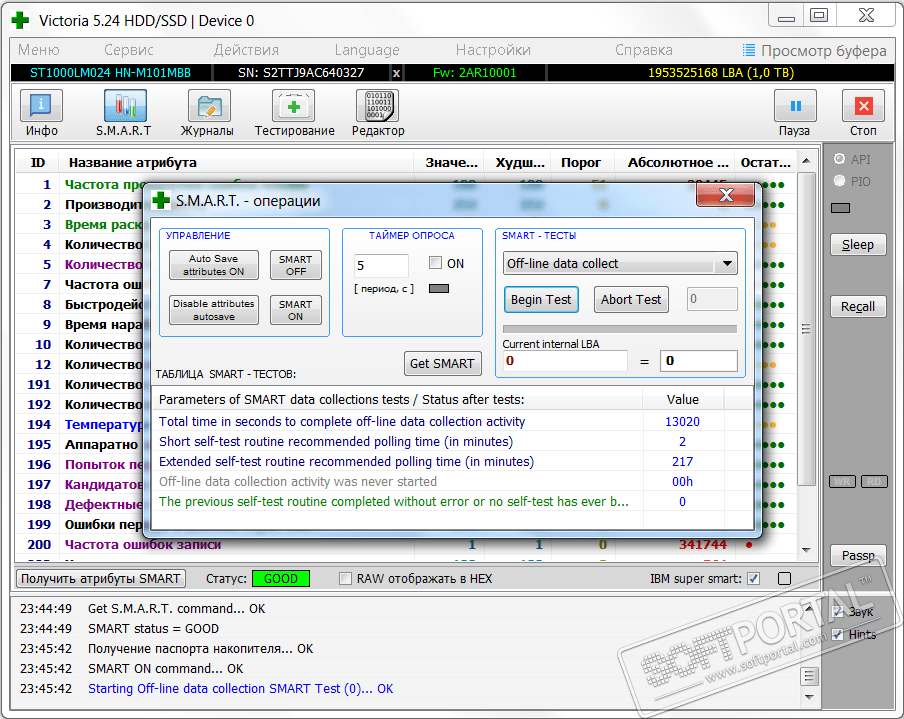Open the Настройки menu
This screenshot has width=904, height=719.
point(493,50)
